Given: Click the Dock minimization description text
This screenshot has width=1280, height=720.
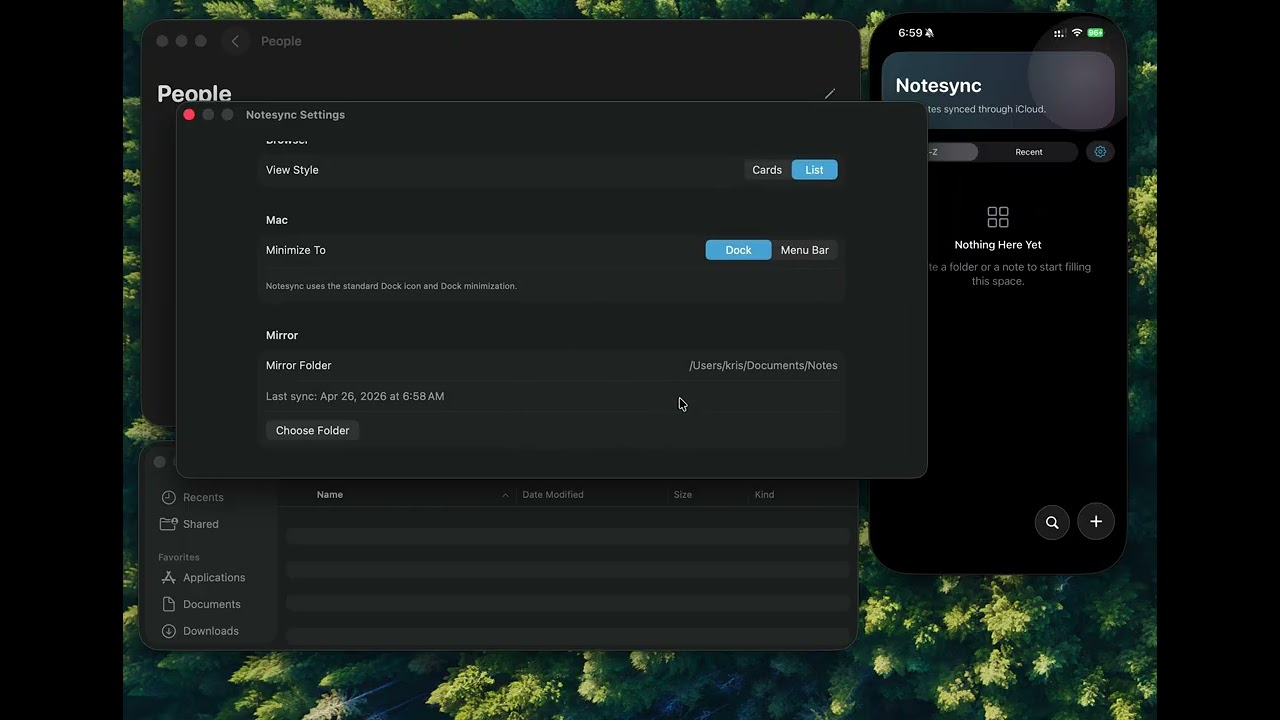Looking at the screenshot, I should tap(391, 286).
